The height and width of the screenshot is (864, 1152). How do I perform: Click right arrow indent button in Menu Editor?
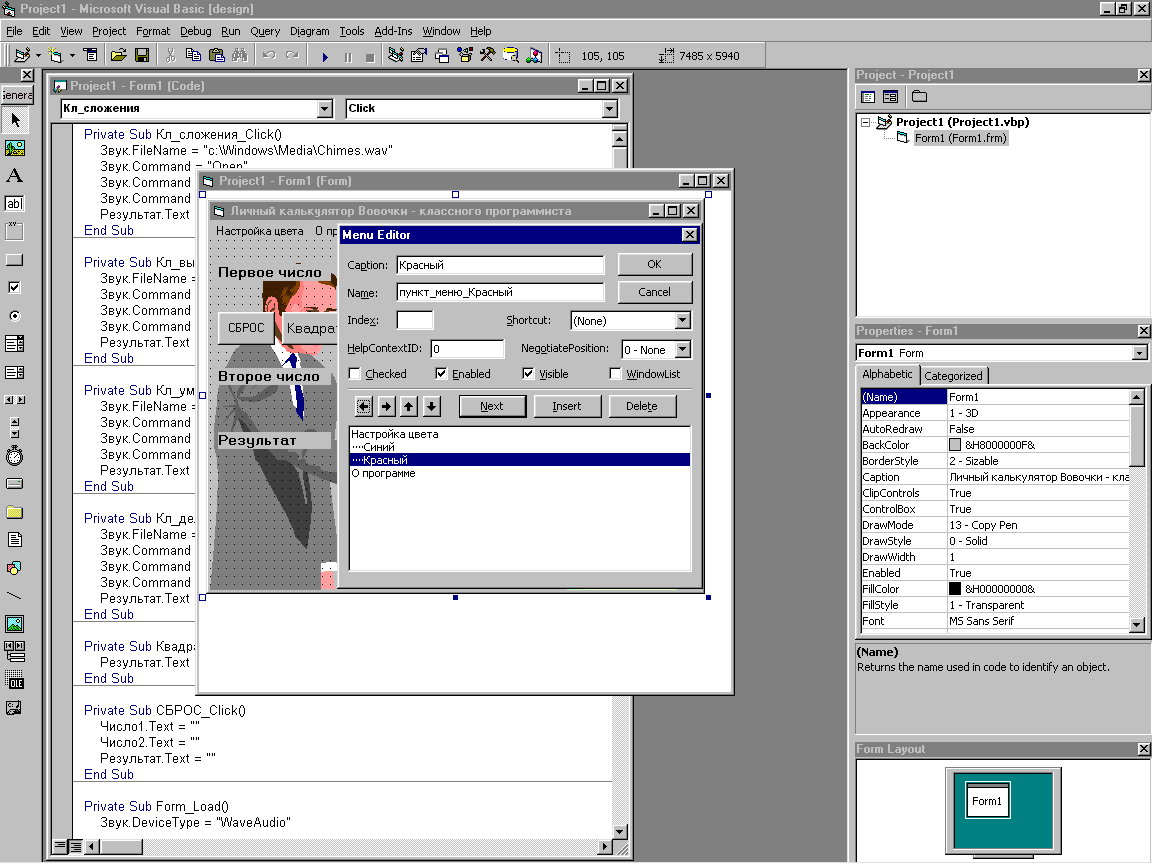pos(386,406)
